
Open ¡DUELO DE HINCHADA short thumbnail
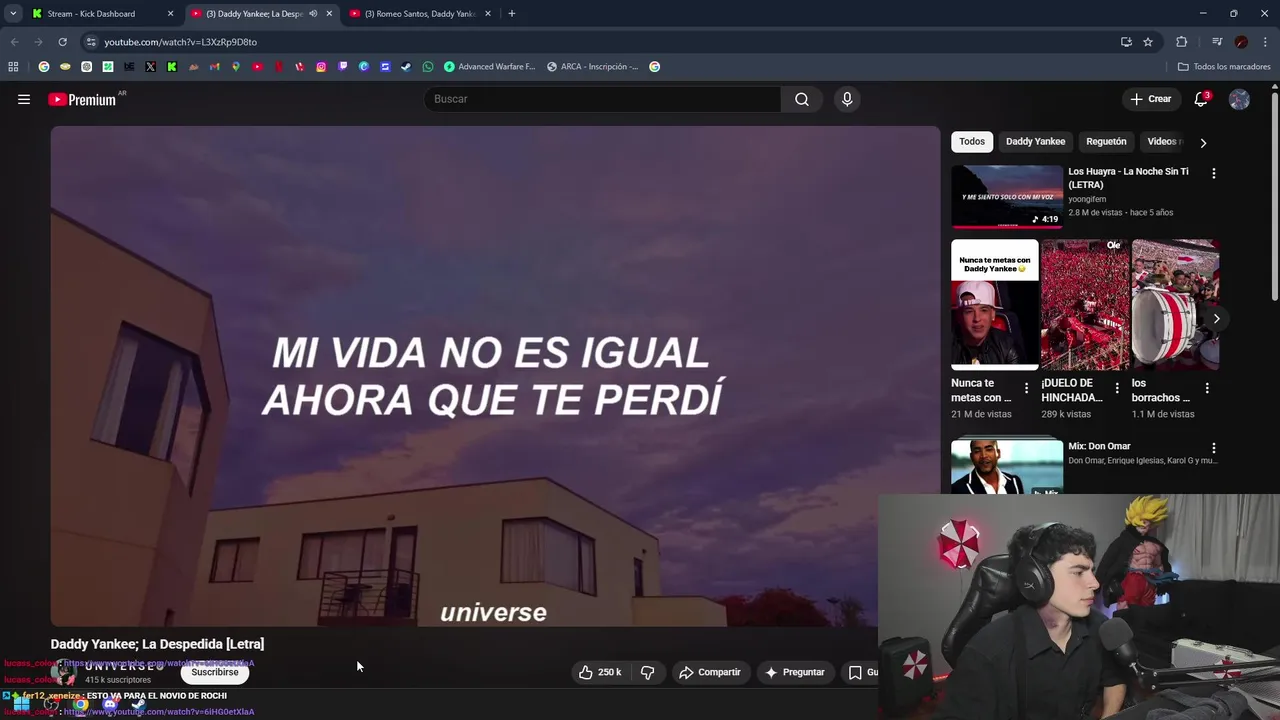point(1085,305)
